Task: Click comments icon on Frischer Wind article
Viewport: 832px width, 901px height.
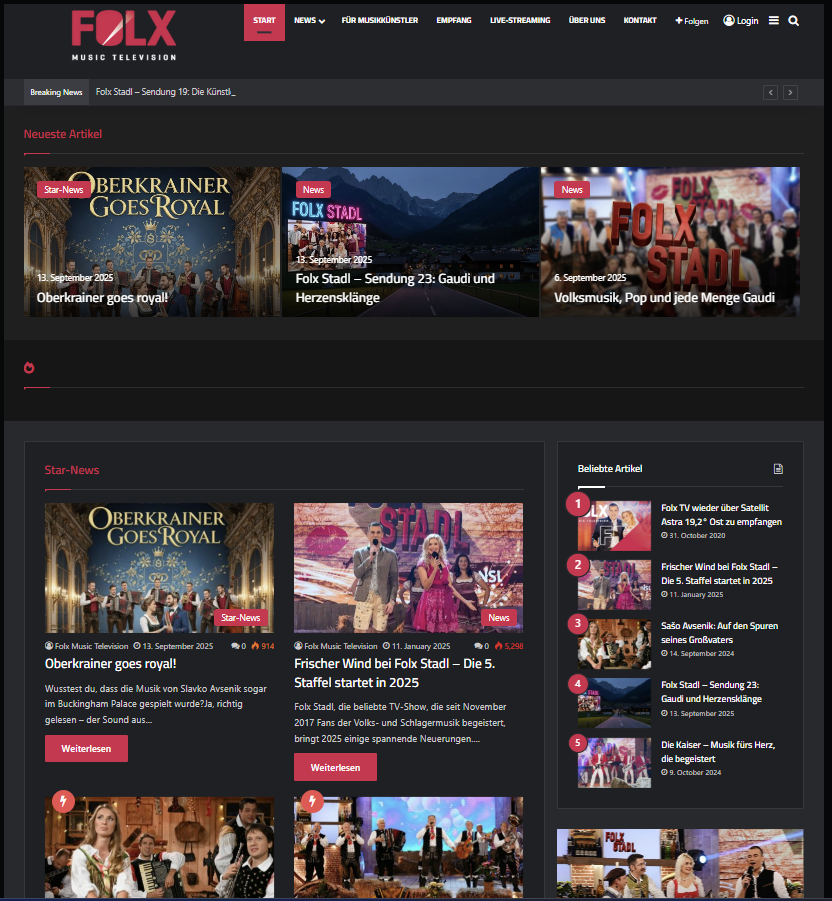Action: coord(478,646)
